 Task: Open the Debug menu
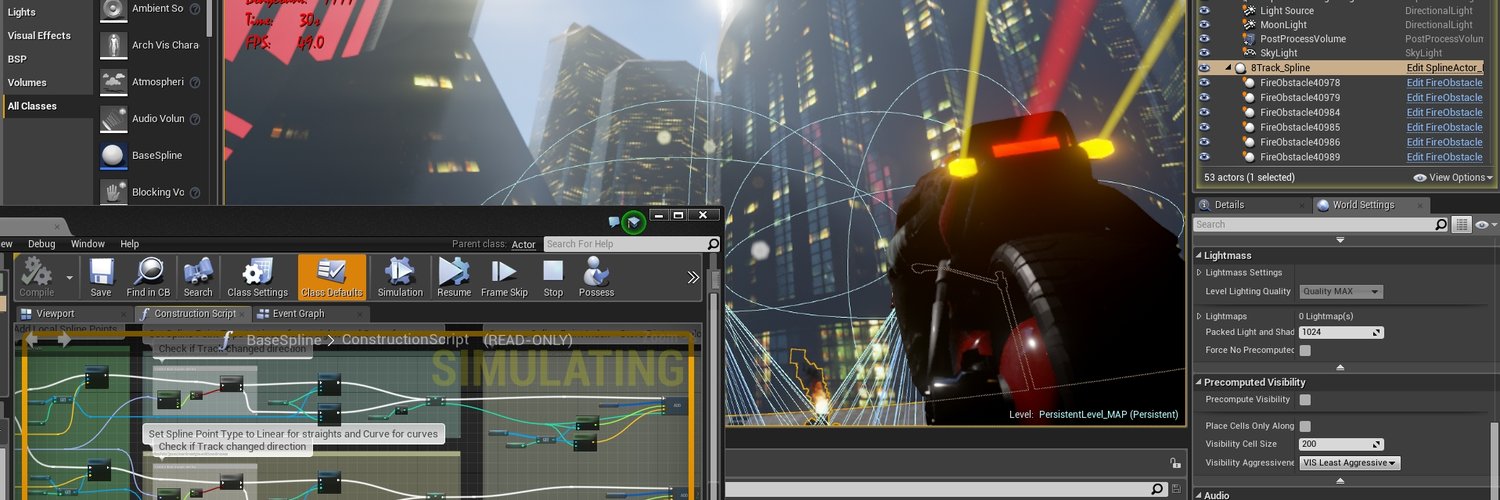pyautogui.click(x=42, y=244)
